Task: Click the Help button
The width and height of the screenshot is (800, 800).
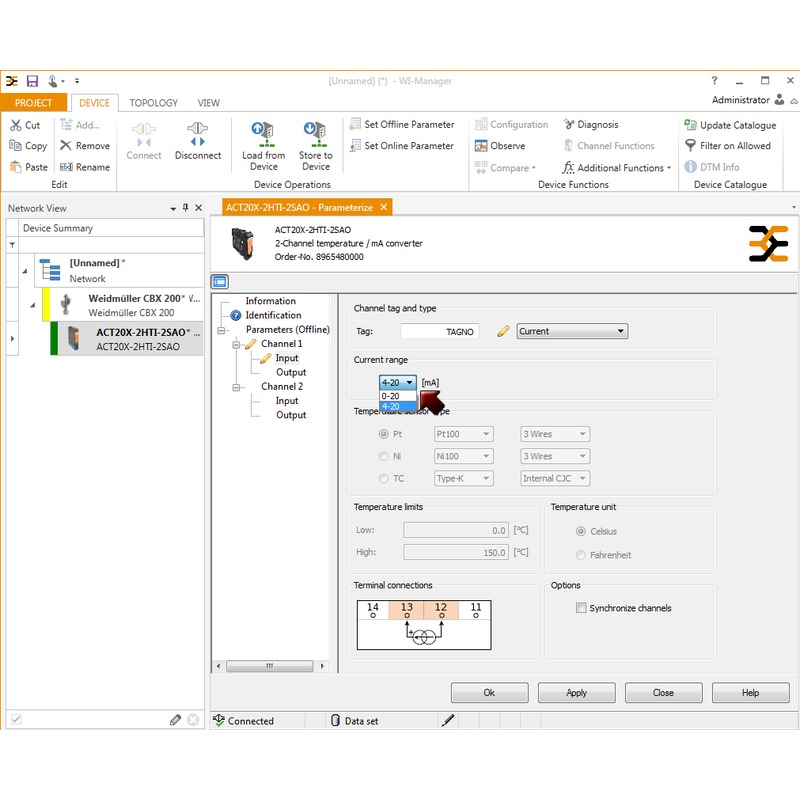Action: point(751,692)
